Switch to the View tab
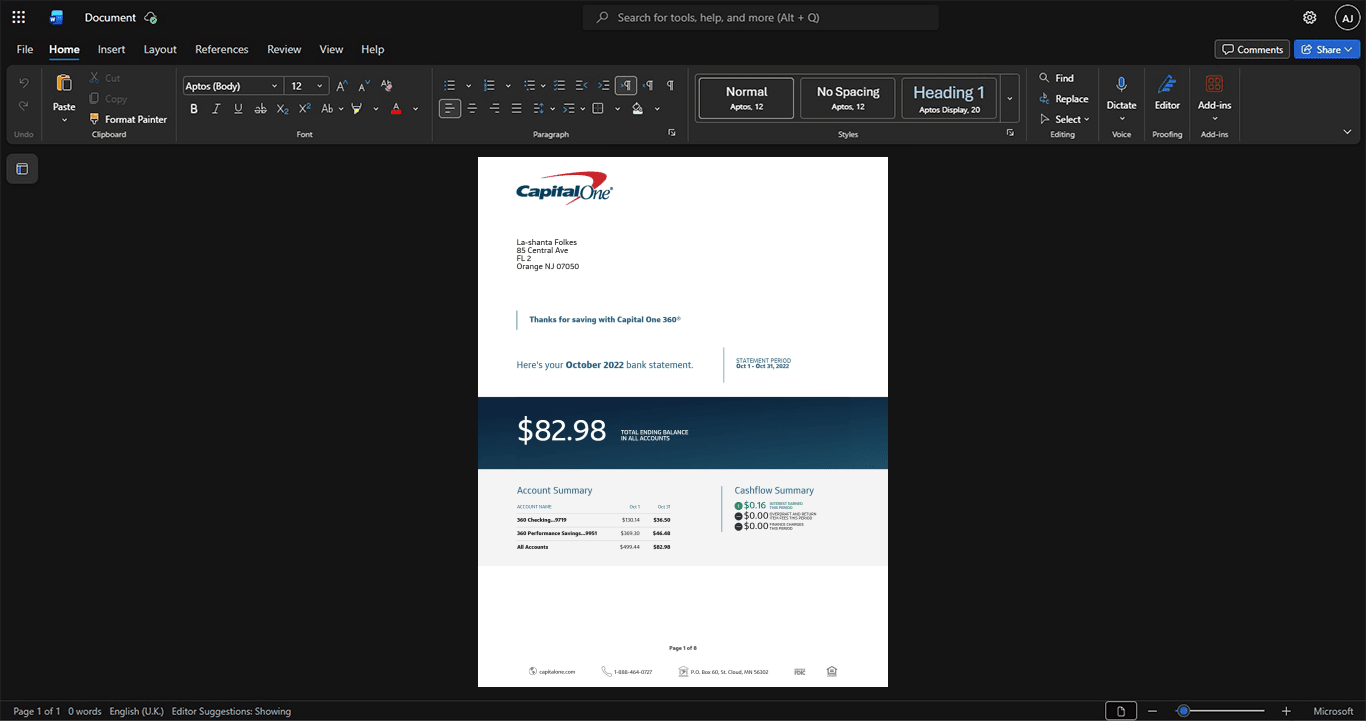Viewport: 1366px width, 721px height. (x=331, y=49)
